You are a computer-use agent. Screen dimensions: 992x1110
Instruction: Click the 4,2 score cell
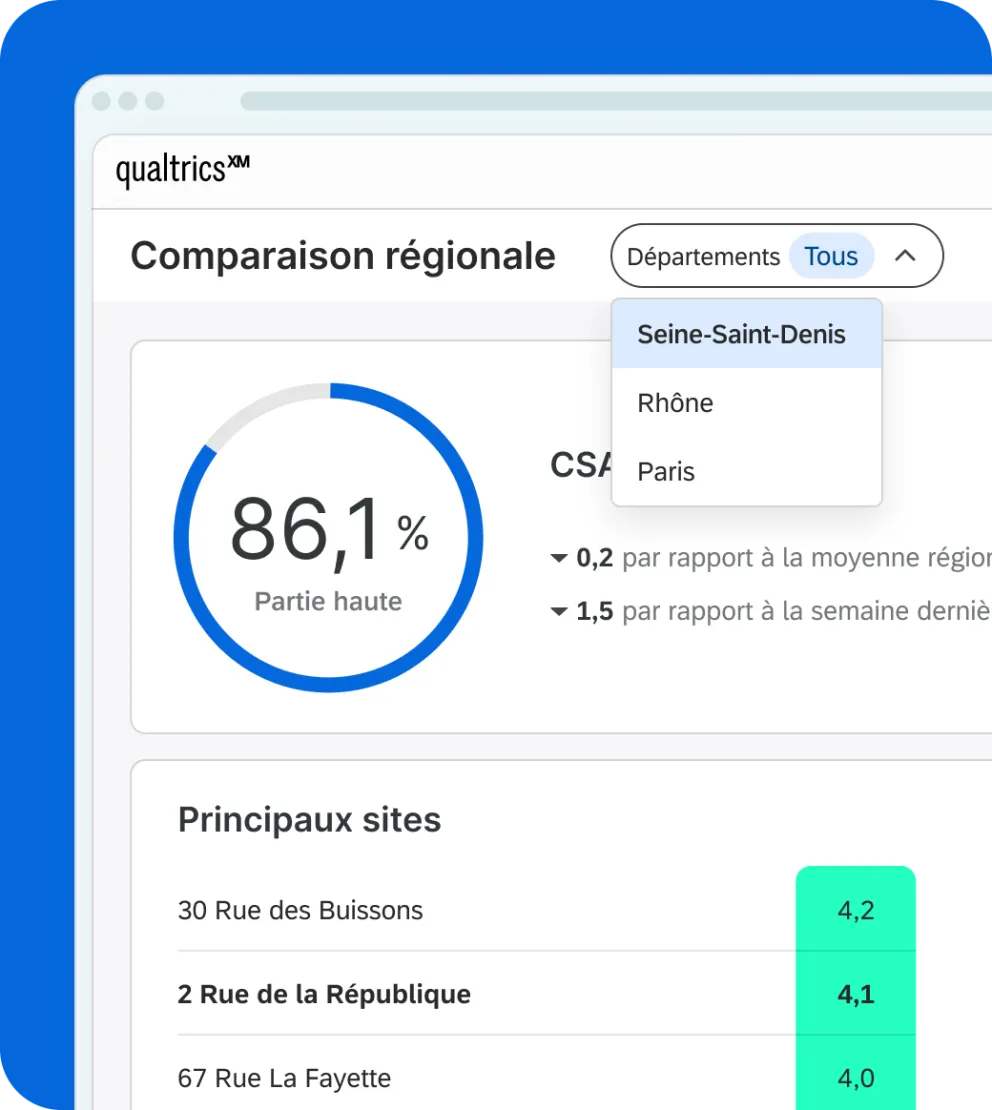(855, 910)
